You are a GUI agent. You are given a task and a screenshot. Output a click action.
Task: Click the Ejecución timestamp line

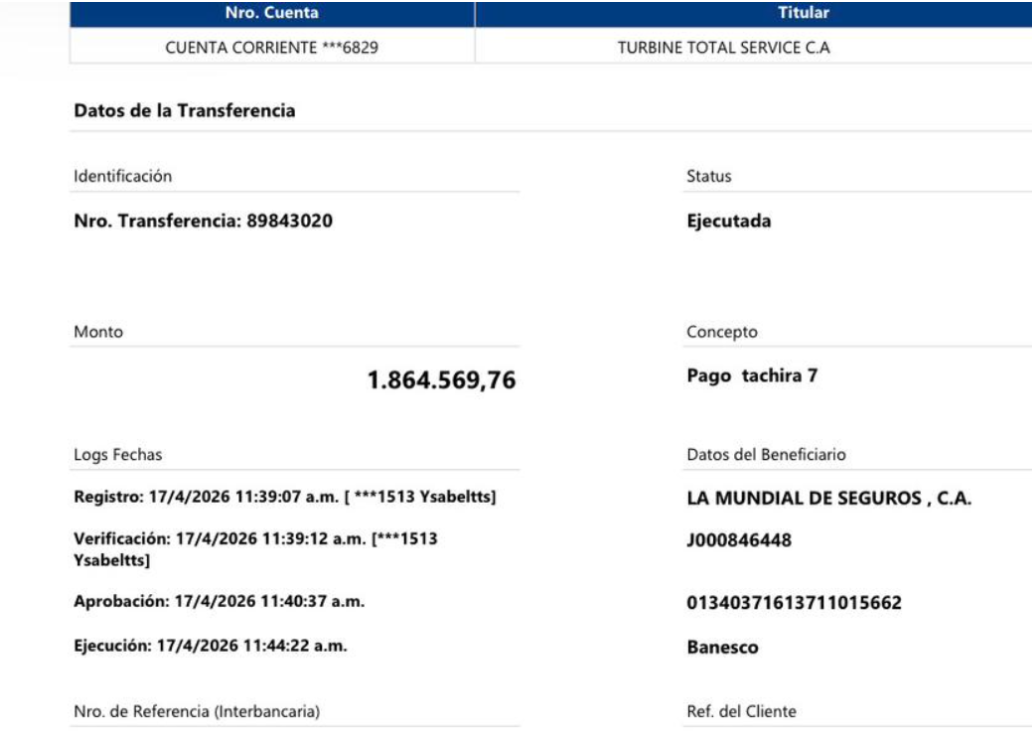click(210, 646)
